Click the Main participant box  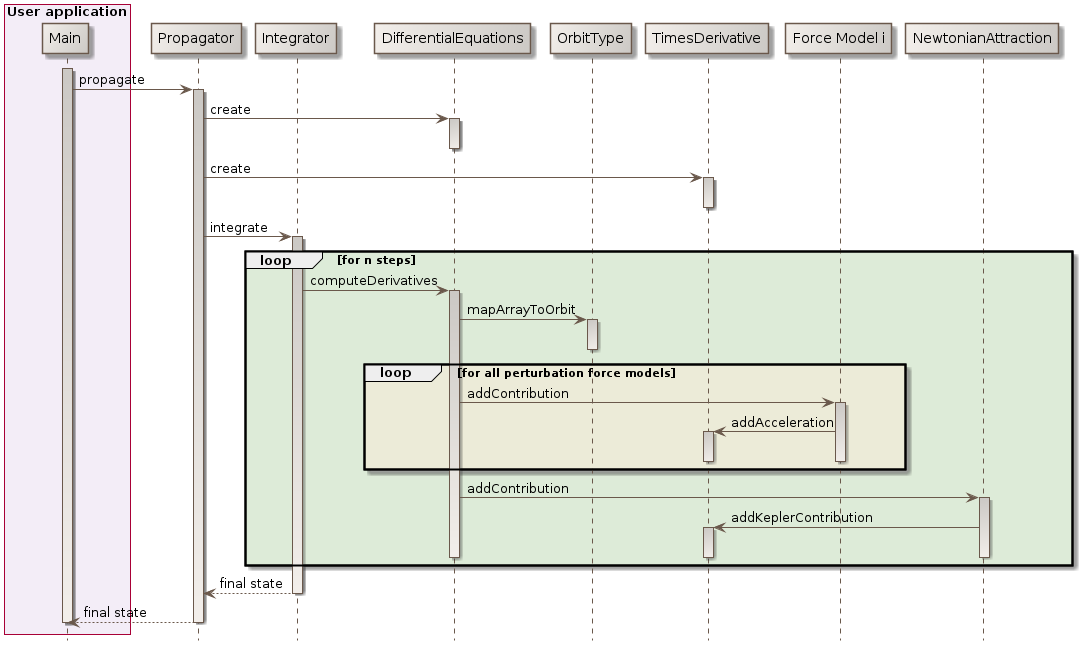[x=66, y=38]
